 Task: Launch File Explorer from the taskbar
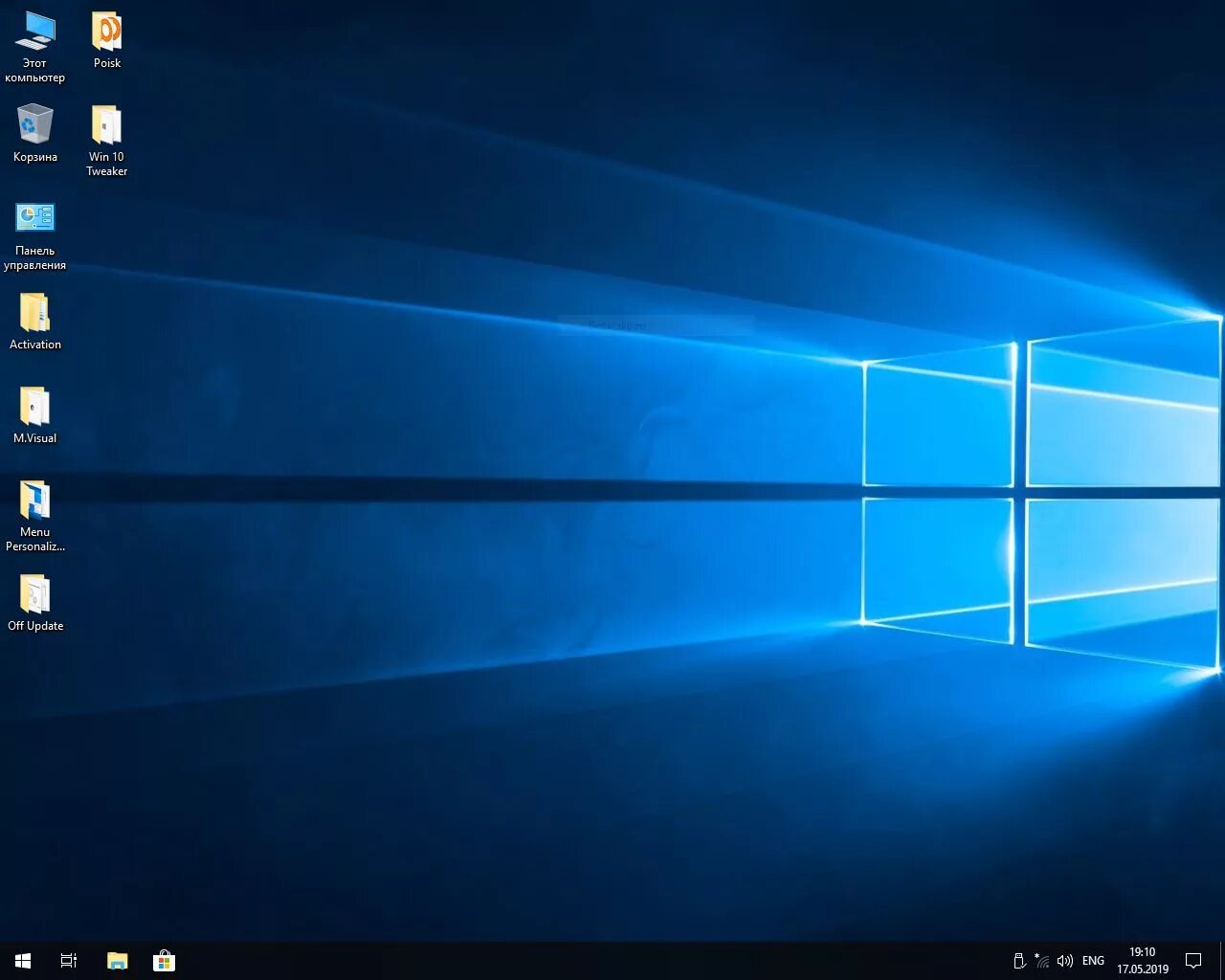click(117, 961)
